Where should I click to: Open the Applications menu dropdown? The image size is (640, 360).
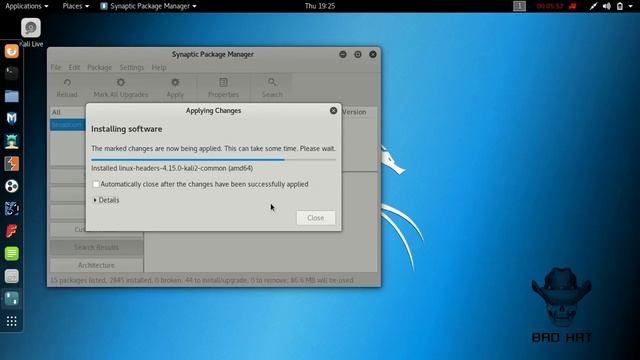pyautogui.click(x=27, y=6)
